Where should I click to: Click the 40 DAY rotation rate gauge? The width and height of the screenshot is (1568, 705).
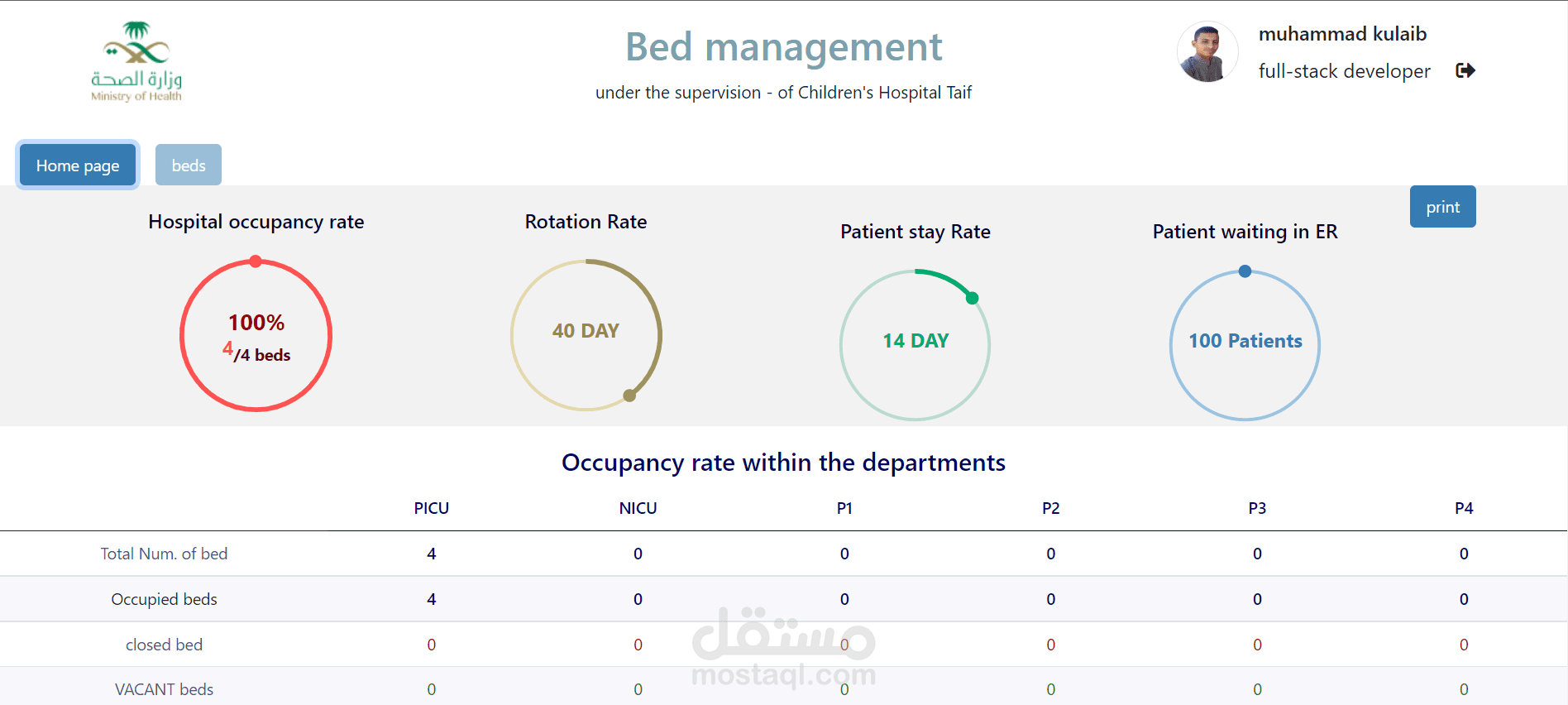586,335
